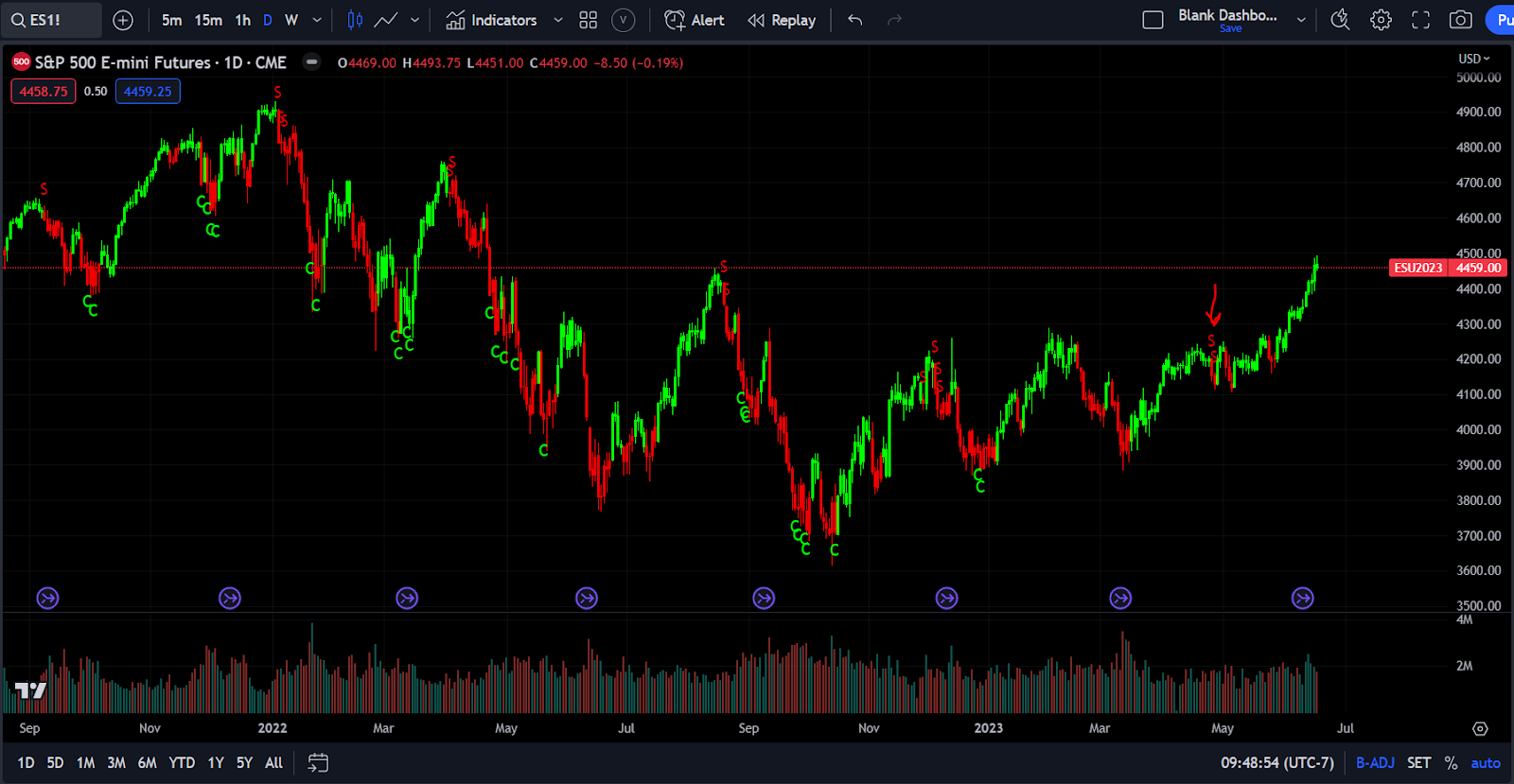This screenshot has height=784, width=1514.
Task: Take a chart snapshot with camera icon
Action: (1460, 20)
